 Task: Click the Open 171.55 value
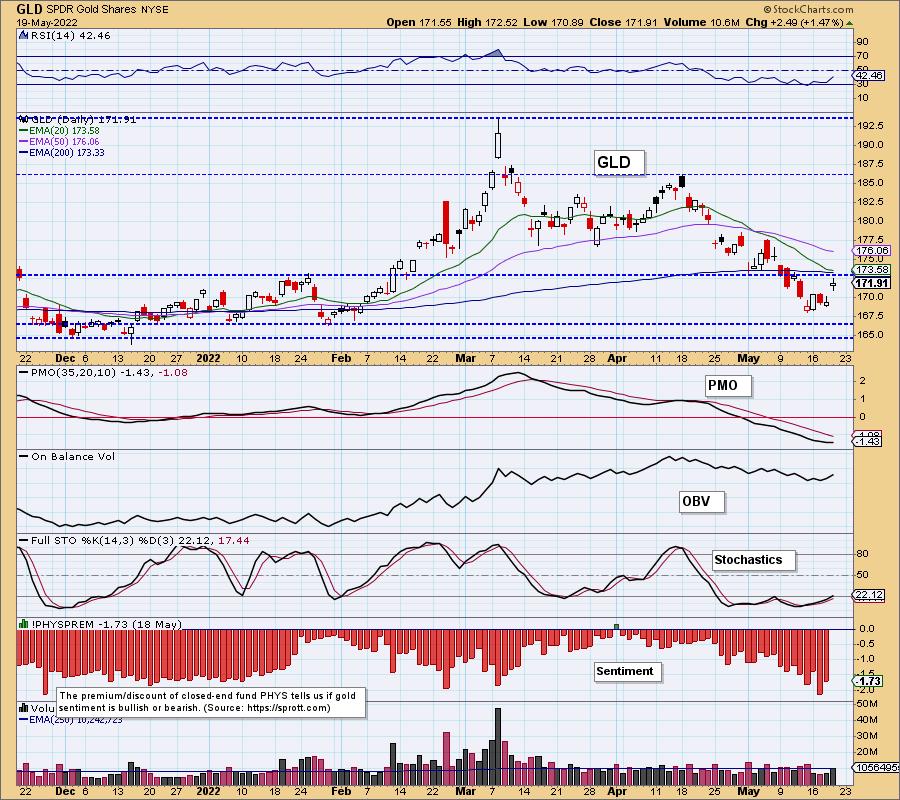pyautogui.click(x=418, y=22)
